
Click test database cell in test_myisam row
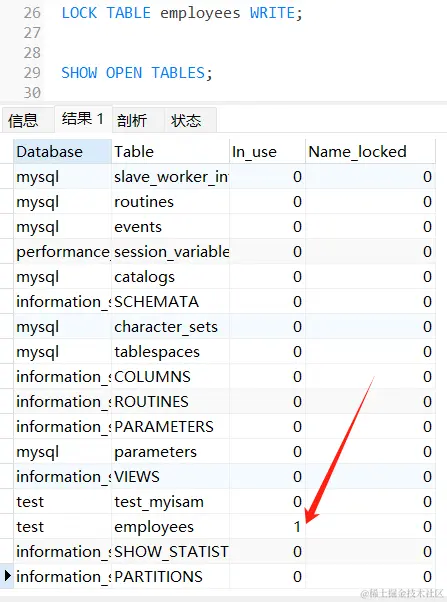(63, 501)
